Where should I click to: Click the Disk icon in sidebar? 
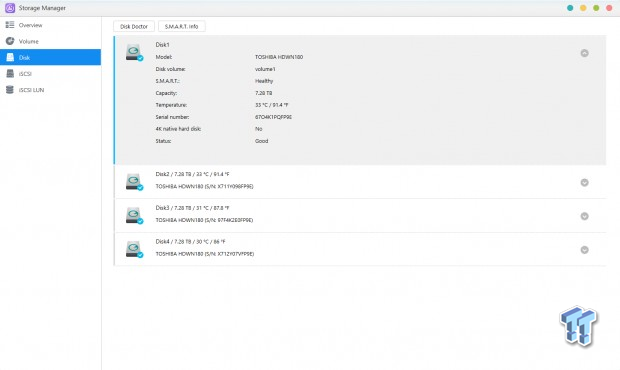(x=10, y=57)
